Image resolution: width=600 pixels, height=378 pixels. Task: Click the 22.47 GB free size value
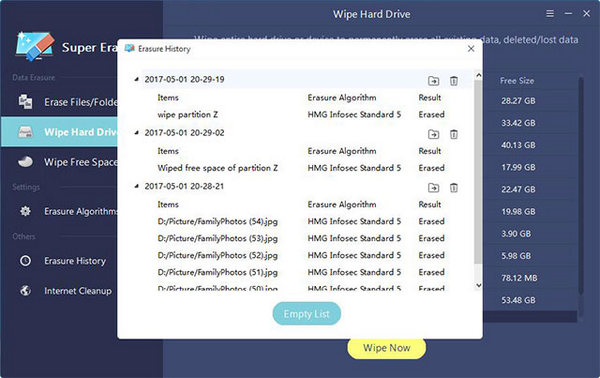(x=518, y=189)
